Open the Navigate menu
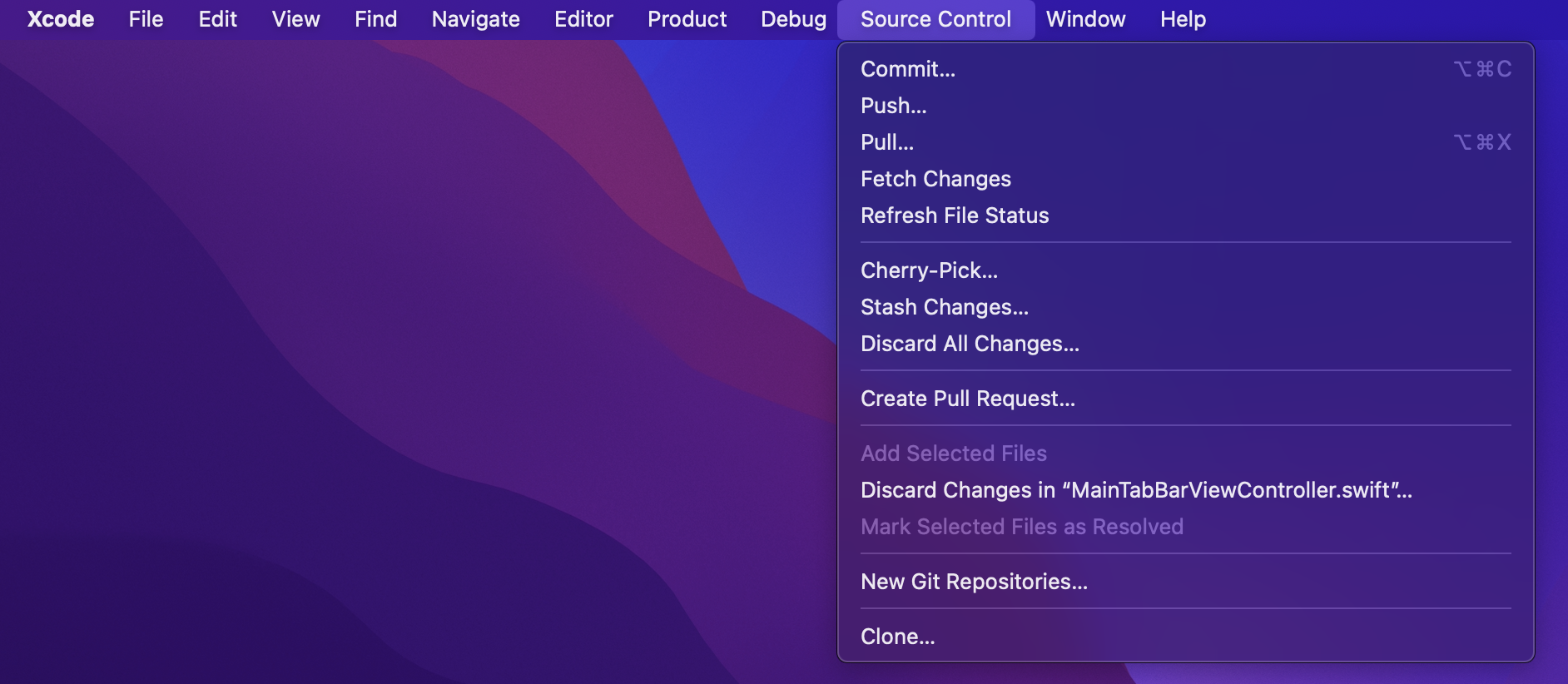This screenshot has height=684, width=1568. 475,19
